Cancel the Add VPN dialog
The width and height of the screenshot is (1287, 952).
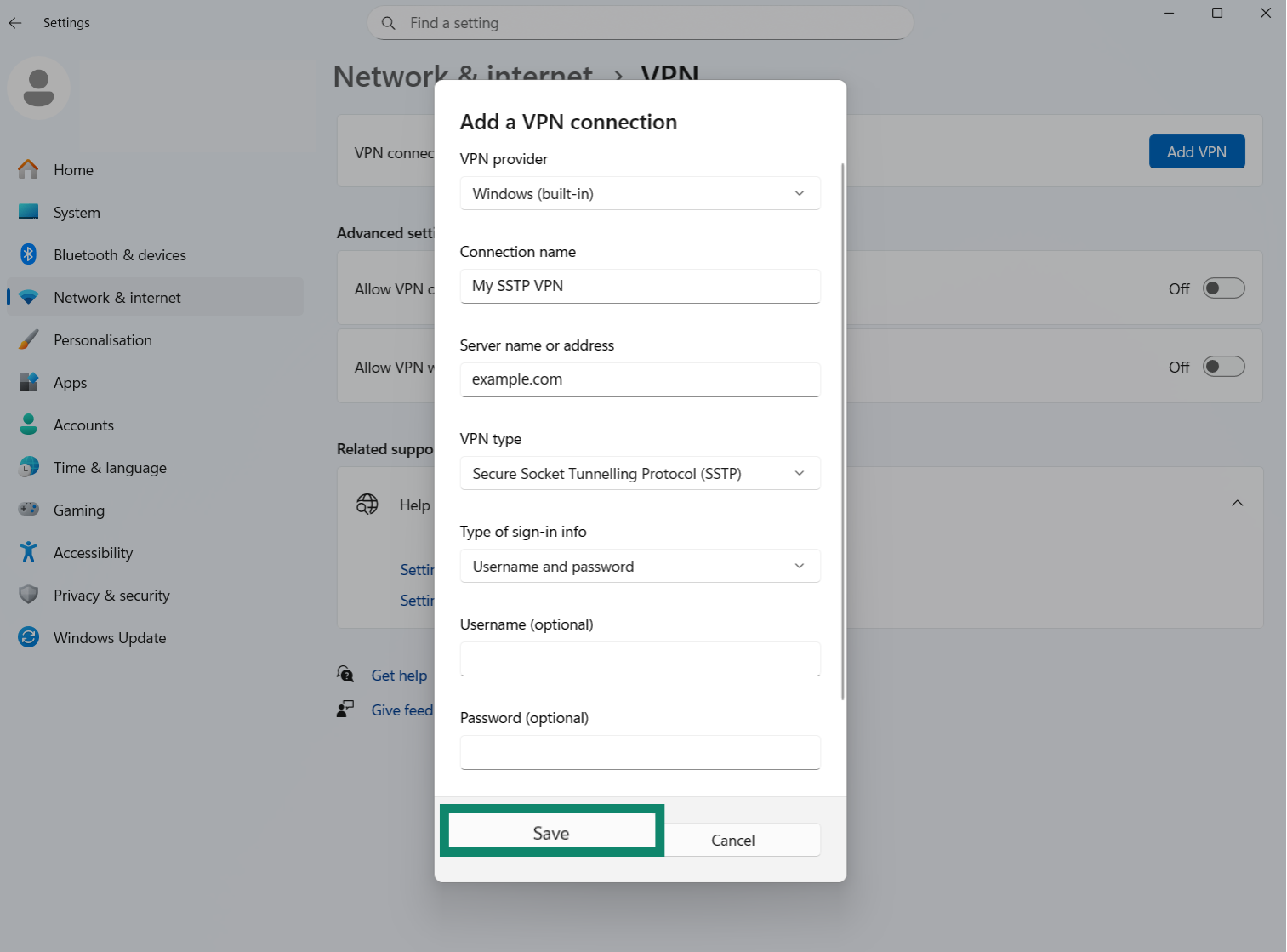click(x=732, y=840)
